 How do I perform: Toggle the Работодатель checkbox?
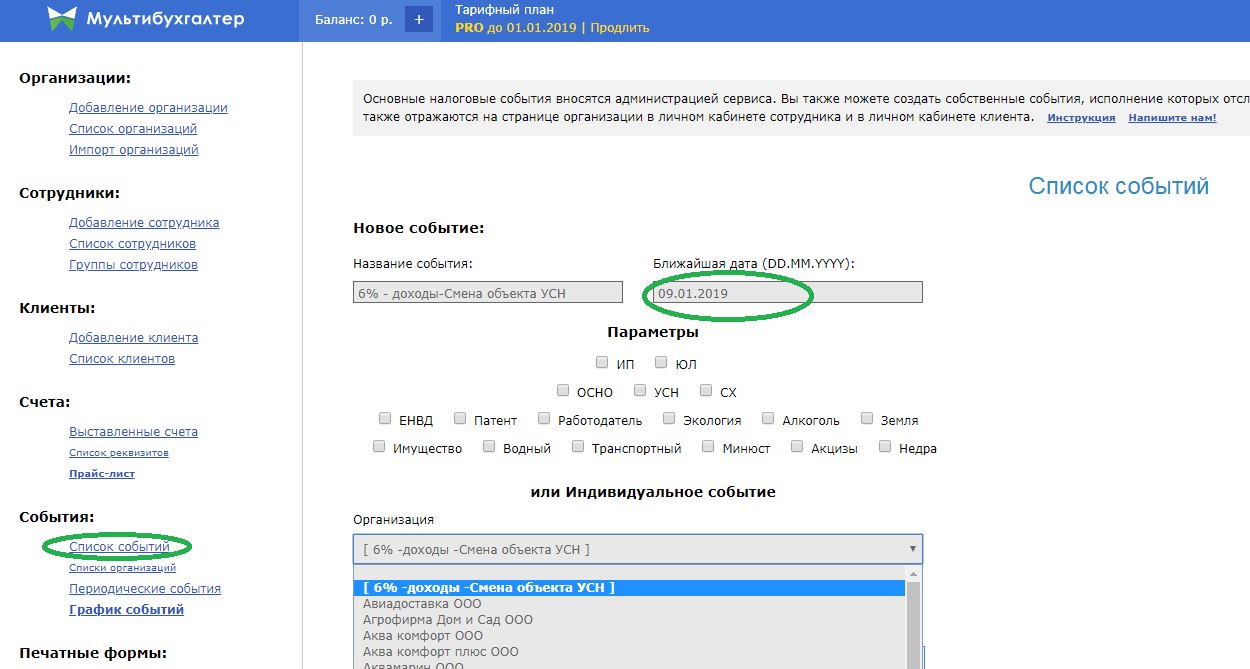pyautogui.click(x=544, y=419)
